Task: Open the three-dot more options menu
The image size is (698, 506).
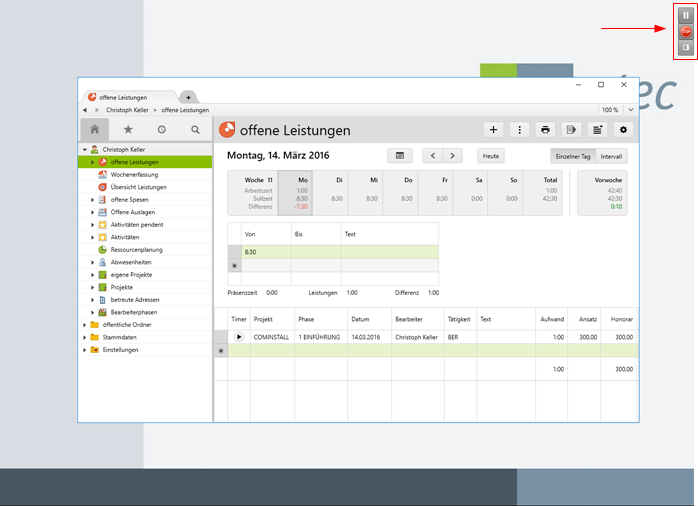Action: 519,130
